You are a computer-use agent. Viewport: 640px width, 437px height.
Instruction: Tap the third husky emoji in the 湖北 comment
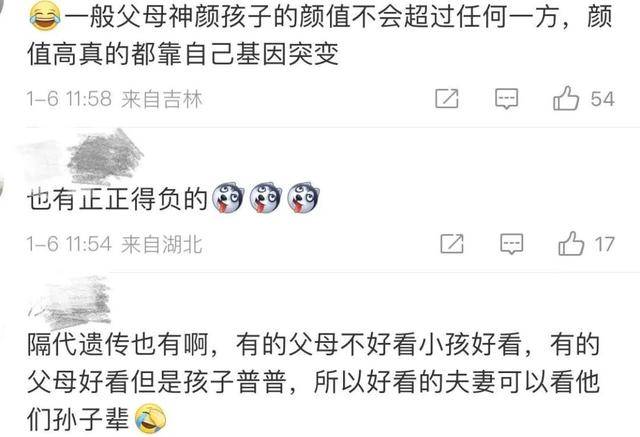tap(304, 198)
